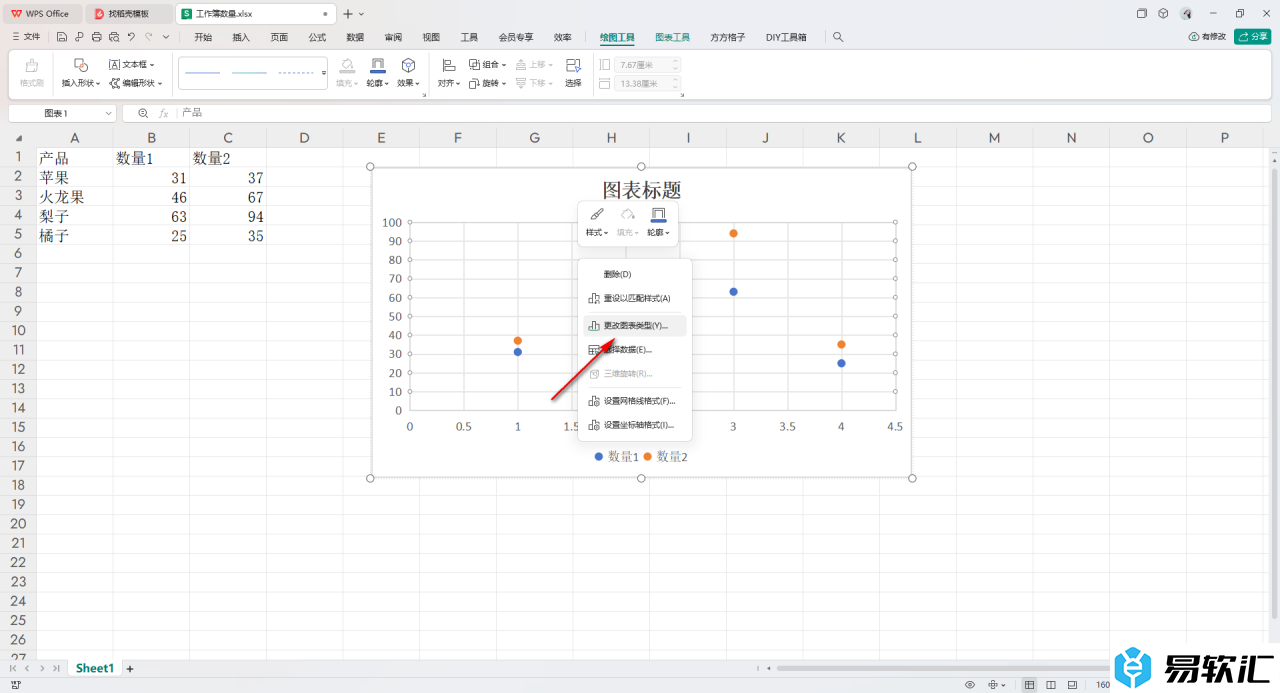The width and height of the screenshot is (1280, 693).
Task: Click the Edit Shape (编辑形状) icon
Action: coord(115,83)
